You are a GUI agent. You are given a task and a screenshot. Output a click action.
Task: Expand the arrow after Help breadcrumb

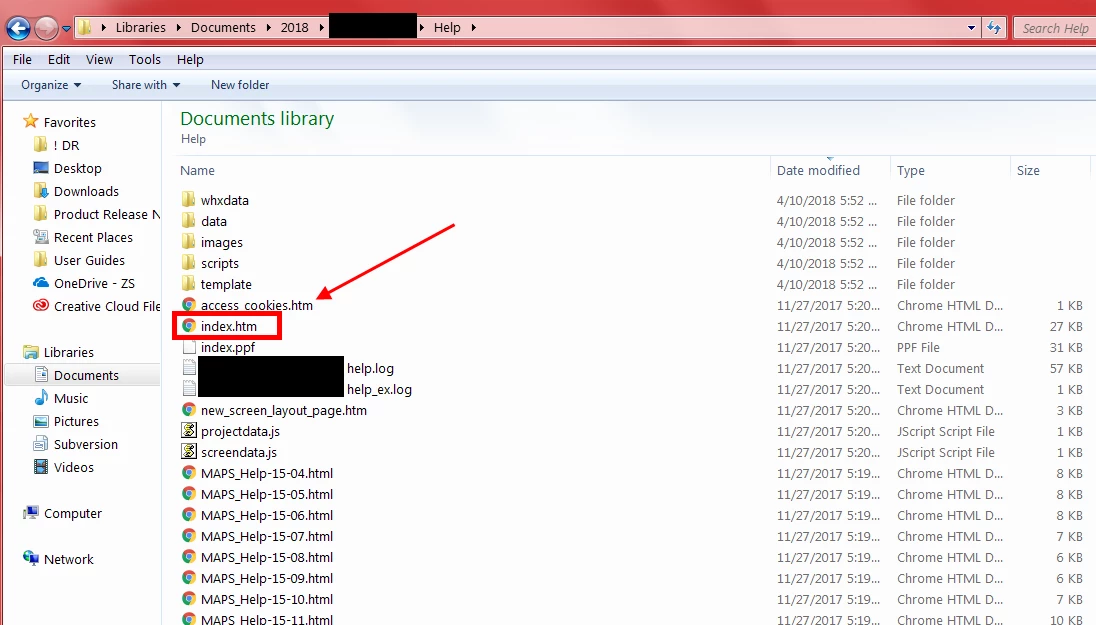[473, 27]
